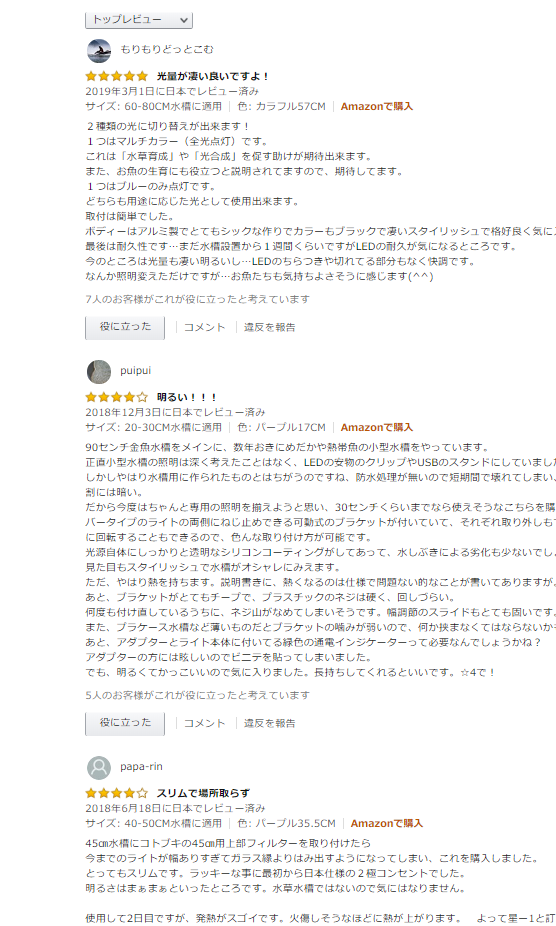Click papa-rin default profile avatar
Image resolution: width=556 pixels, height=926 pixels.
[x=99, y=767]
